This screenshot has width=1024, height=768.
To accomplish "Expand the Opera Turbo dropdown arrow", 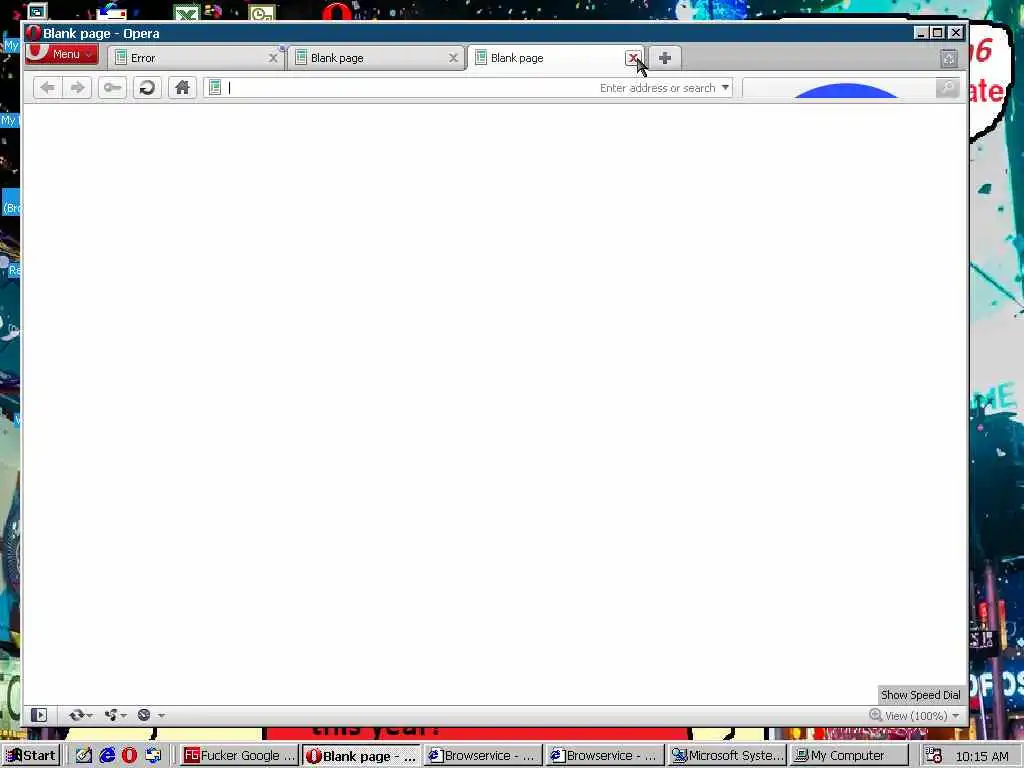I will pyautogui.click(x=161, y=716).
